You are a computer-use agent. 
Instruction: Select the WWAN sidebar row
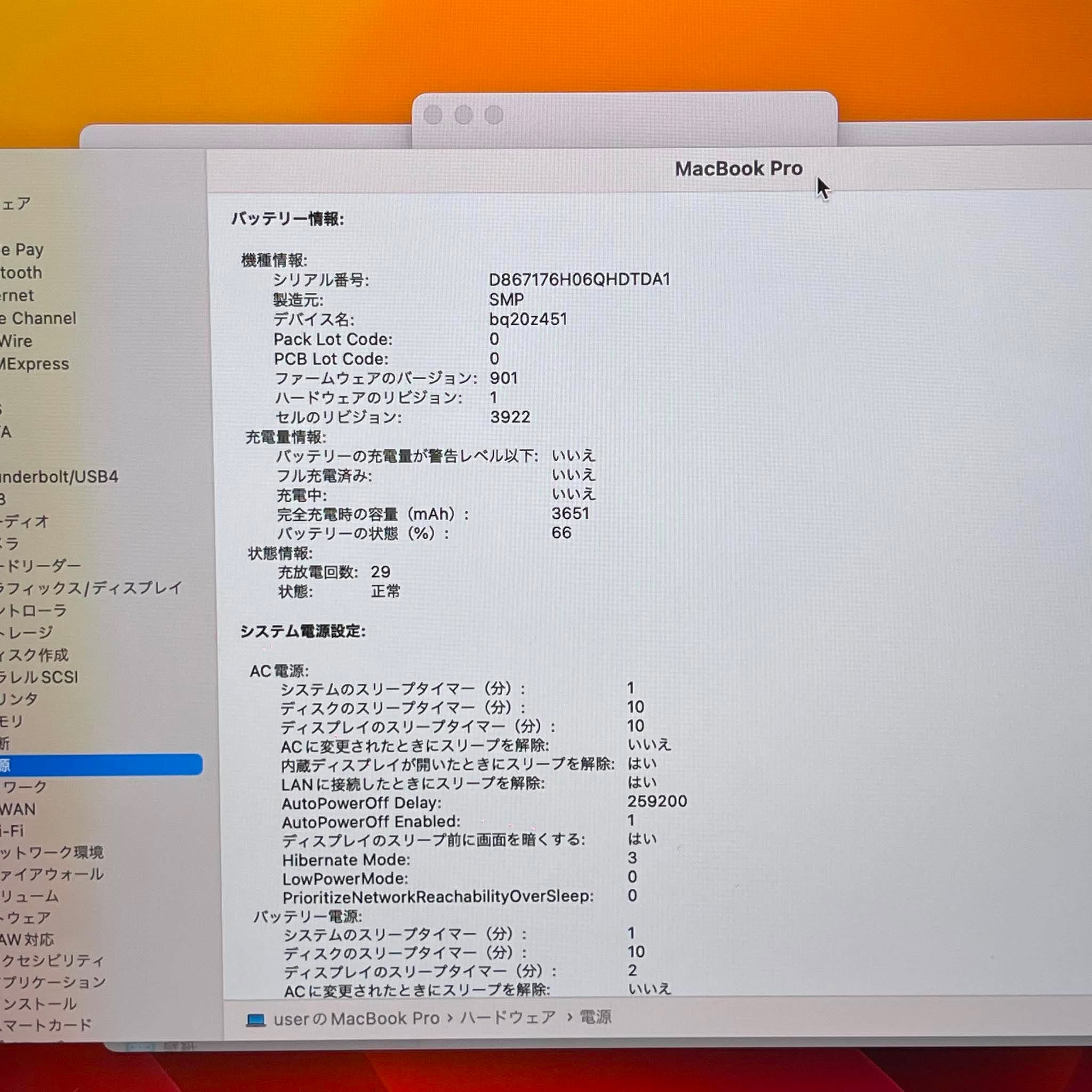coord(18,809)
